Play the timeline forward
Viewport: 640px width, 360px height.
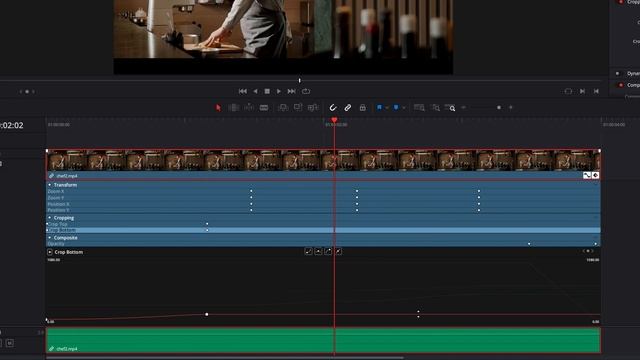click(x=279, y=91)
